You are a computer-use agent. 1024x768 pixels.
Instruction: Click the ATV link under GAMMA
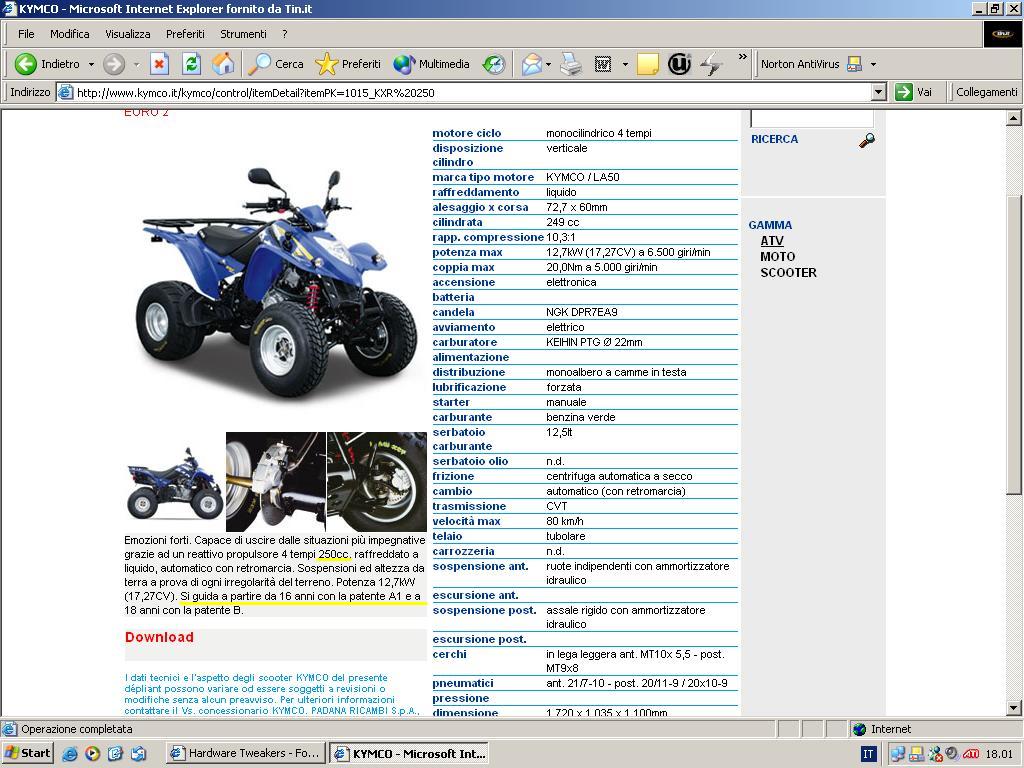tap(772, 241)
